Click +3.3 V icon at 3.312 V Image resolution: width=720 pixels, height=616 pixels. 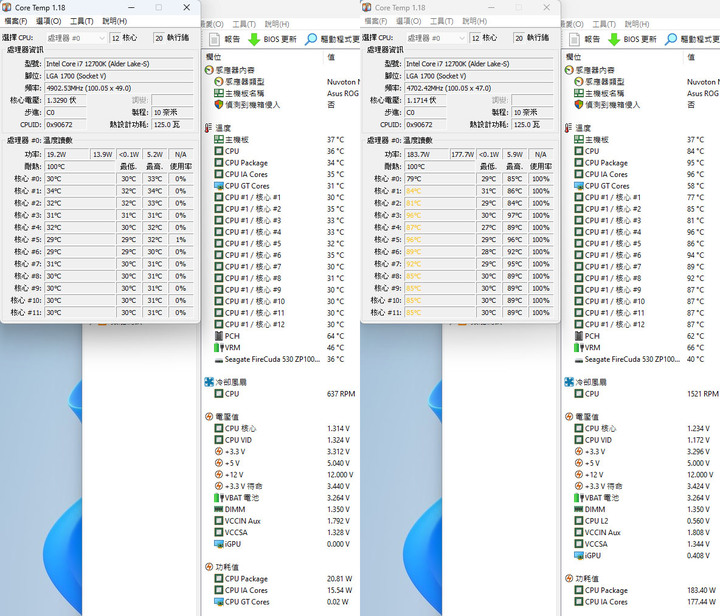(219, 452)
